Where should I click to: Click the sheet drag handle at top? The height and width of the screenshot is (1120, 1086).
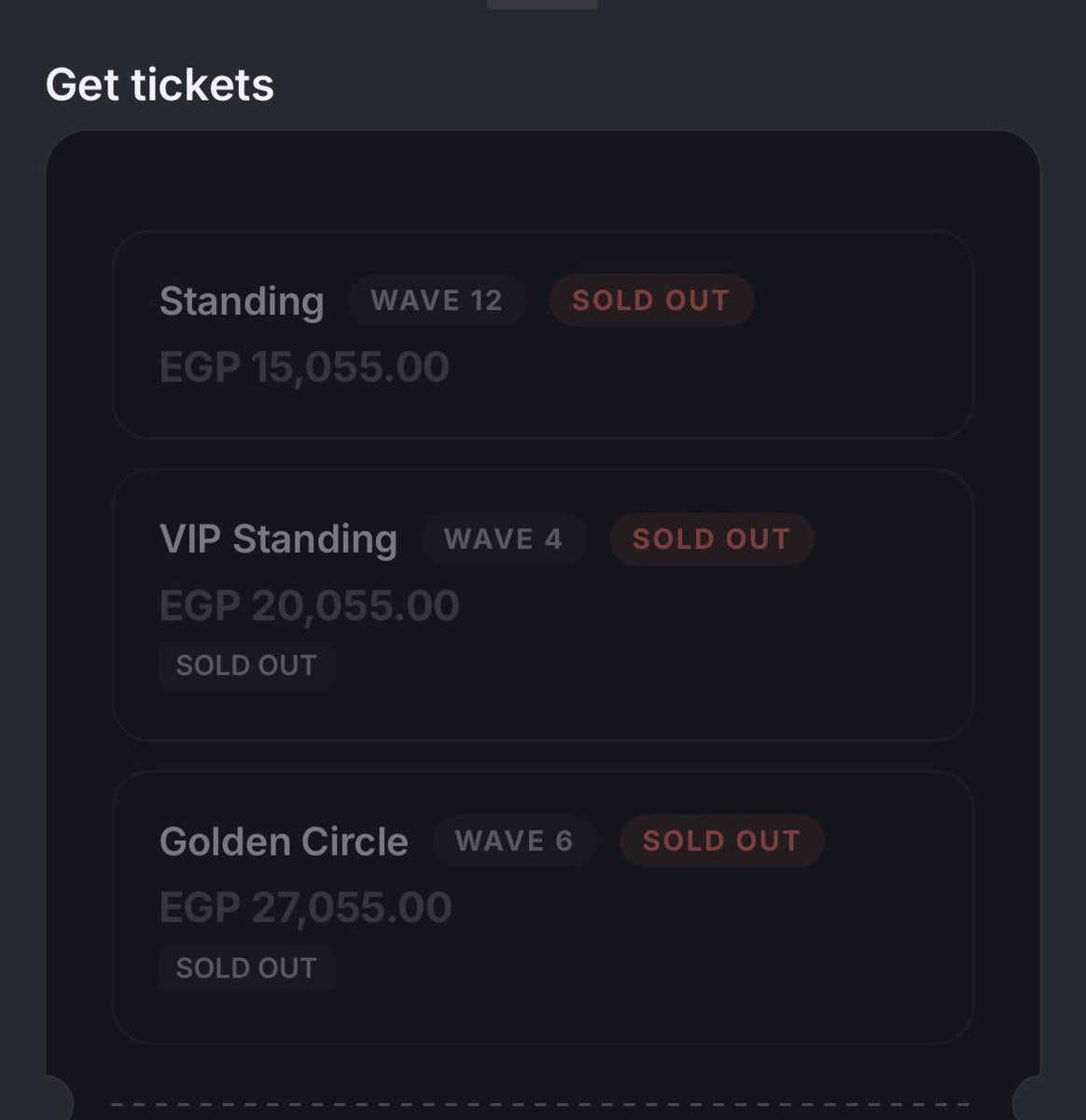[543, 4]
